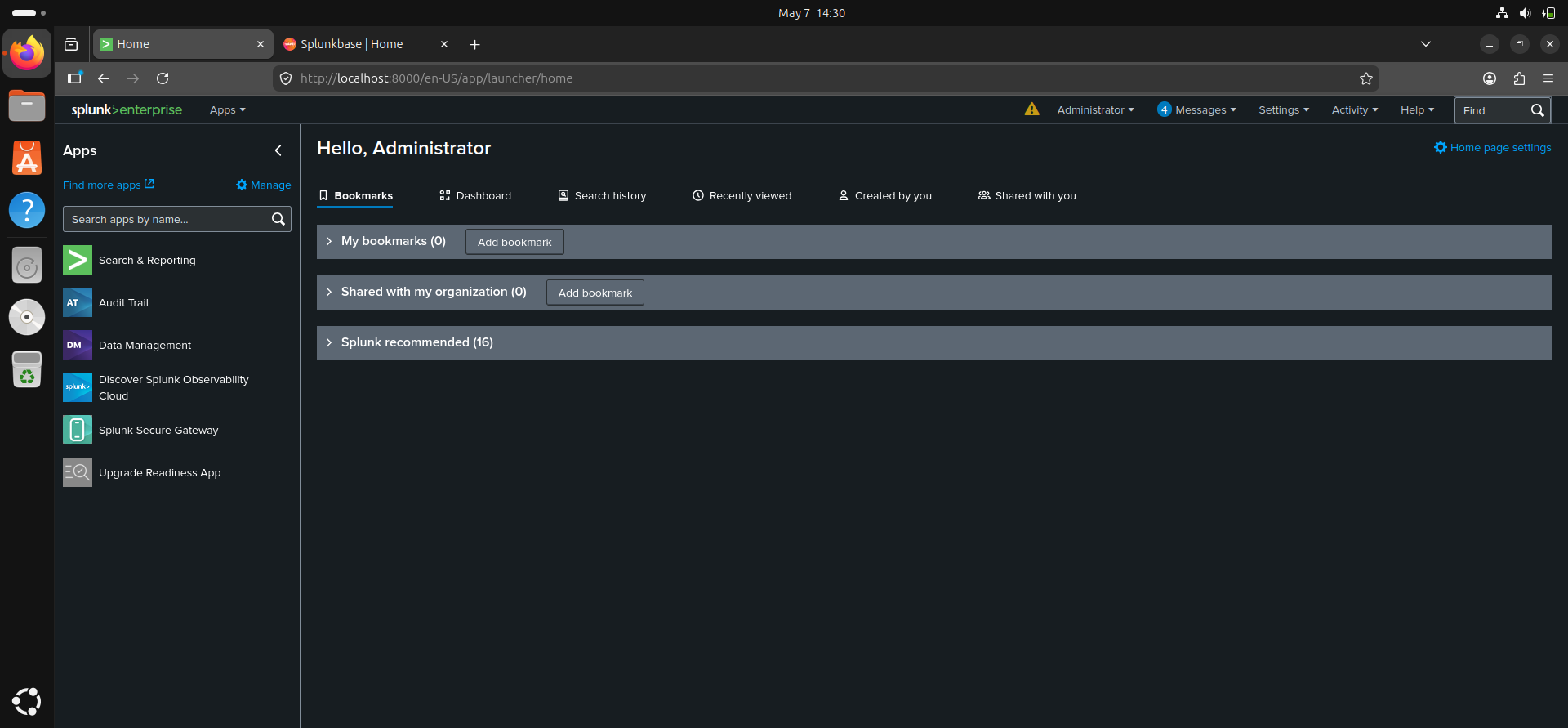Open the Manage apps link
Viewport: 1568px width, 728px height.
[x=264, y=185]
